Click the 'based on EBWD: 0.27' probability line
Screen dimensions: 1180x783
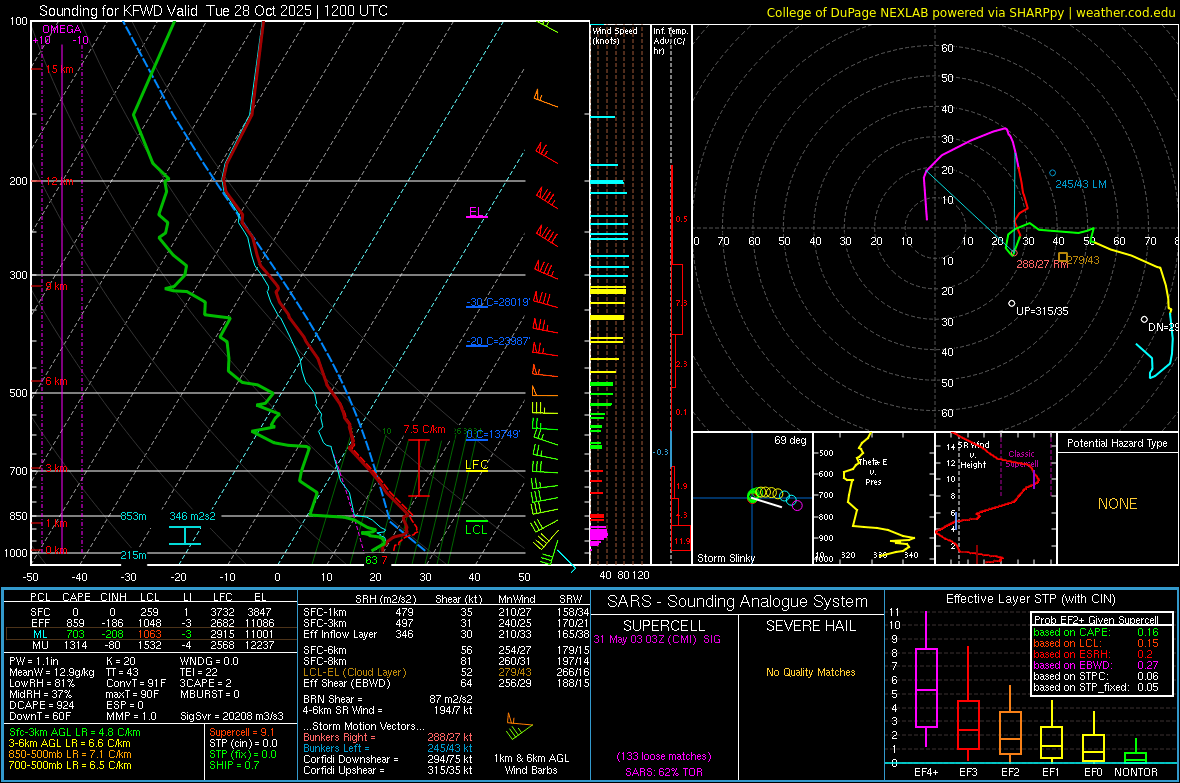point(1096,666)
